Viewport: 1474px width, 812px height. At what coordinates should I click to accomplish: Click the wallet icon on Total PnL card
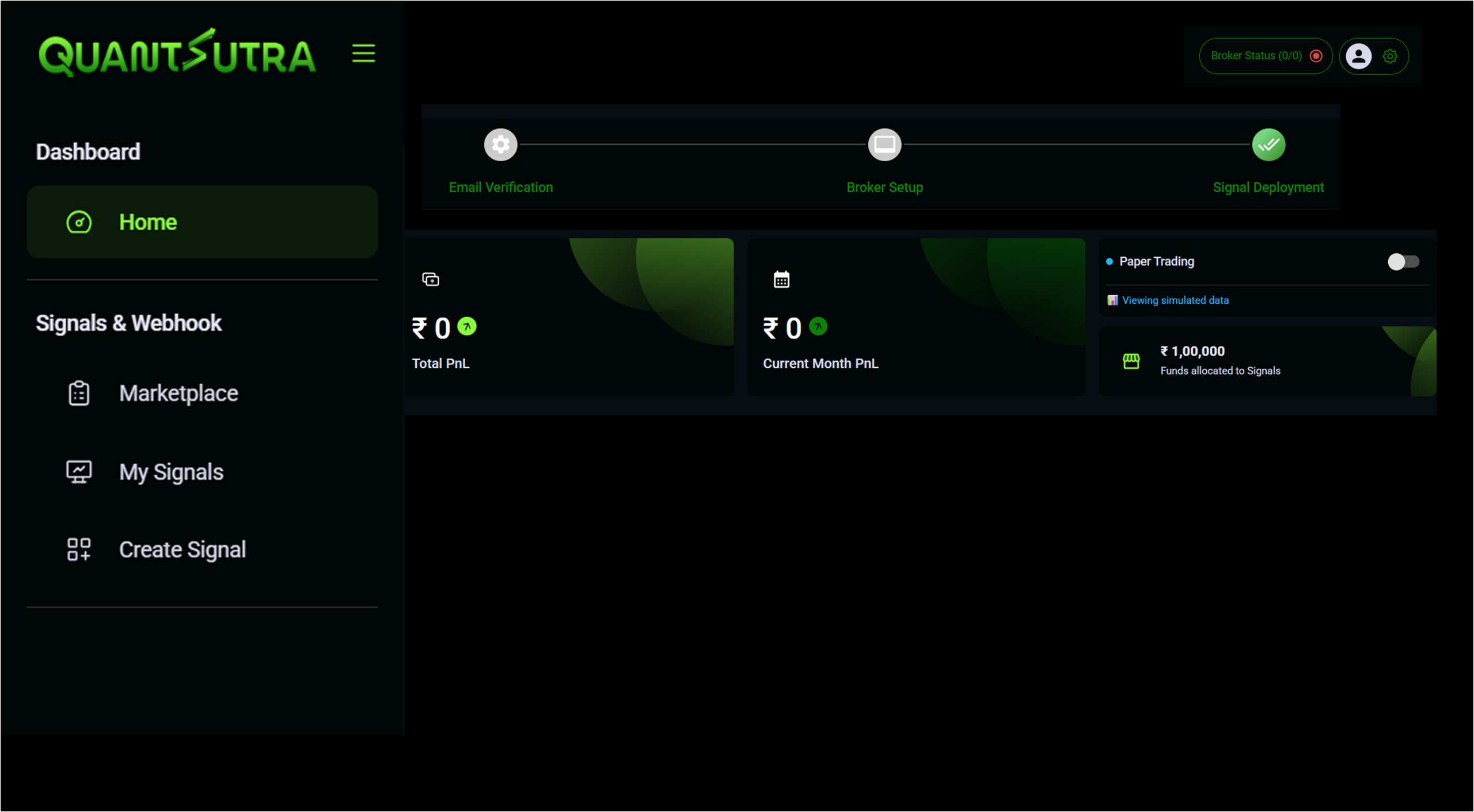point(431,279)
